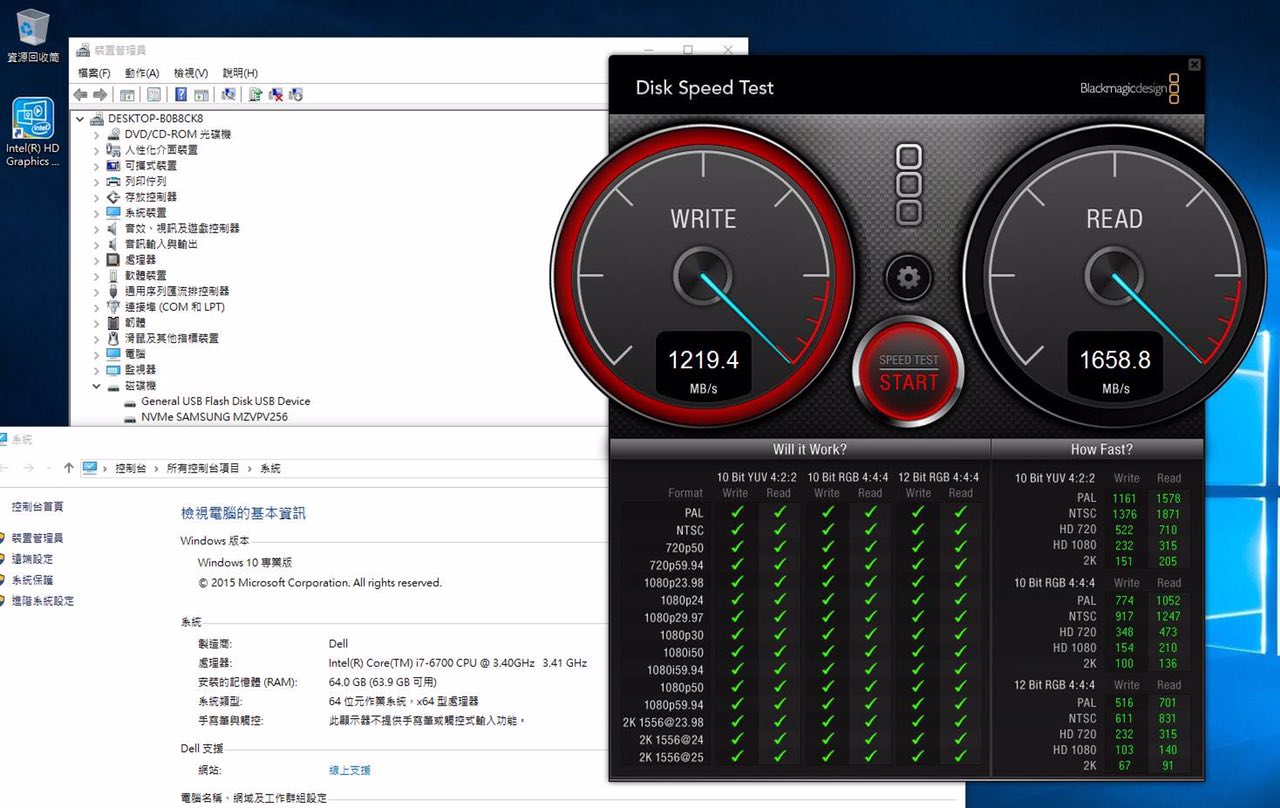Open 裝置管理員 link in System sidebar
The height and width of the screenshot is (808, 1280).
point(37,538)
